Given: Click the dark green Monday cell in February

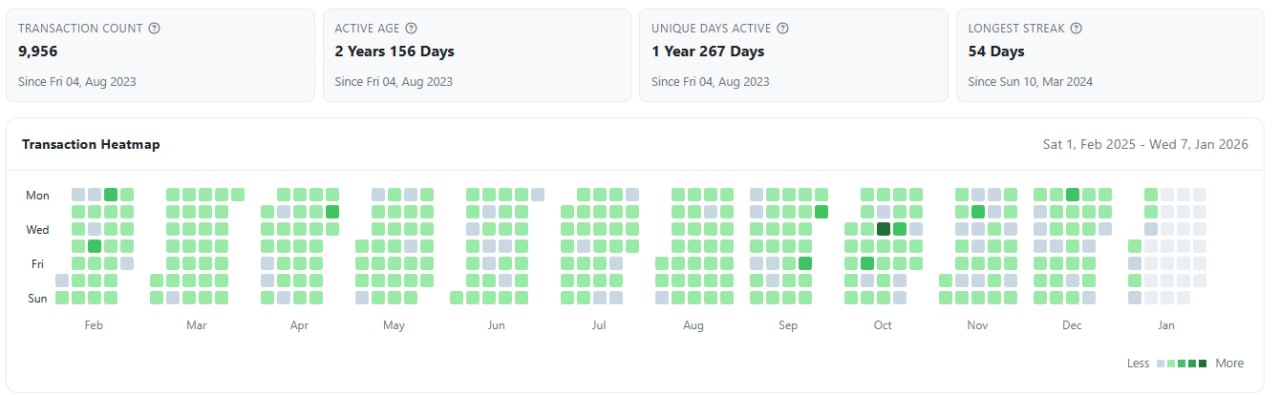Looking at the screenshot, I should click(x=111, y=194).
